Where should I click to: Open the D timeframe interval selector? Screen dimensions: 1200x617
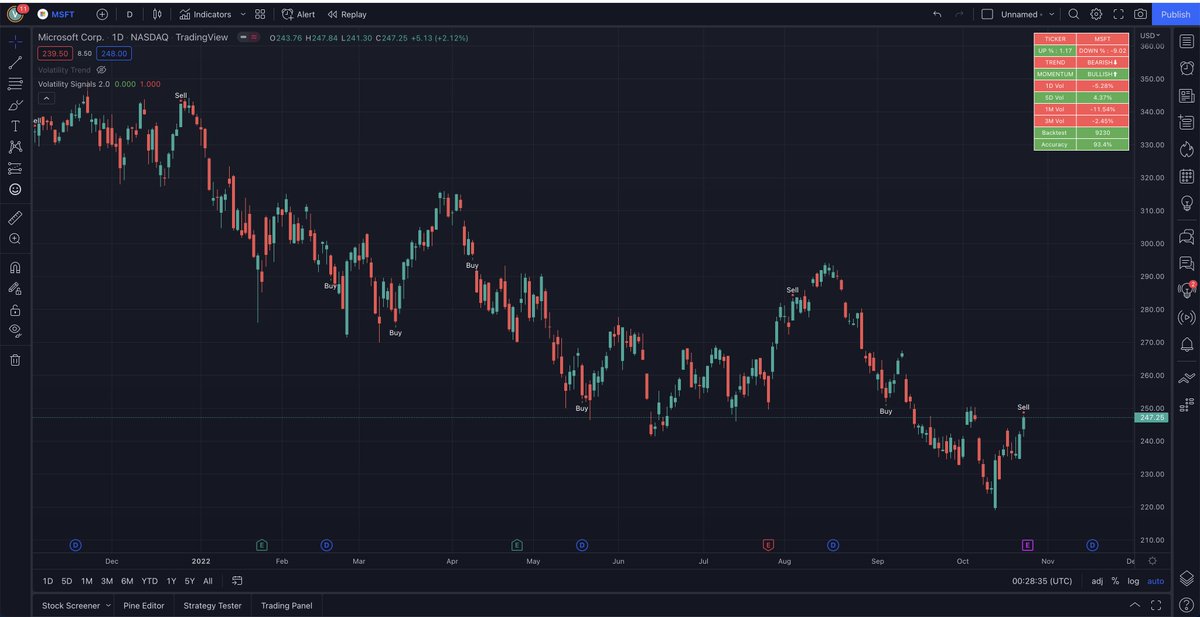[129, 14]
